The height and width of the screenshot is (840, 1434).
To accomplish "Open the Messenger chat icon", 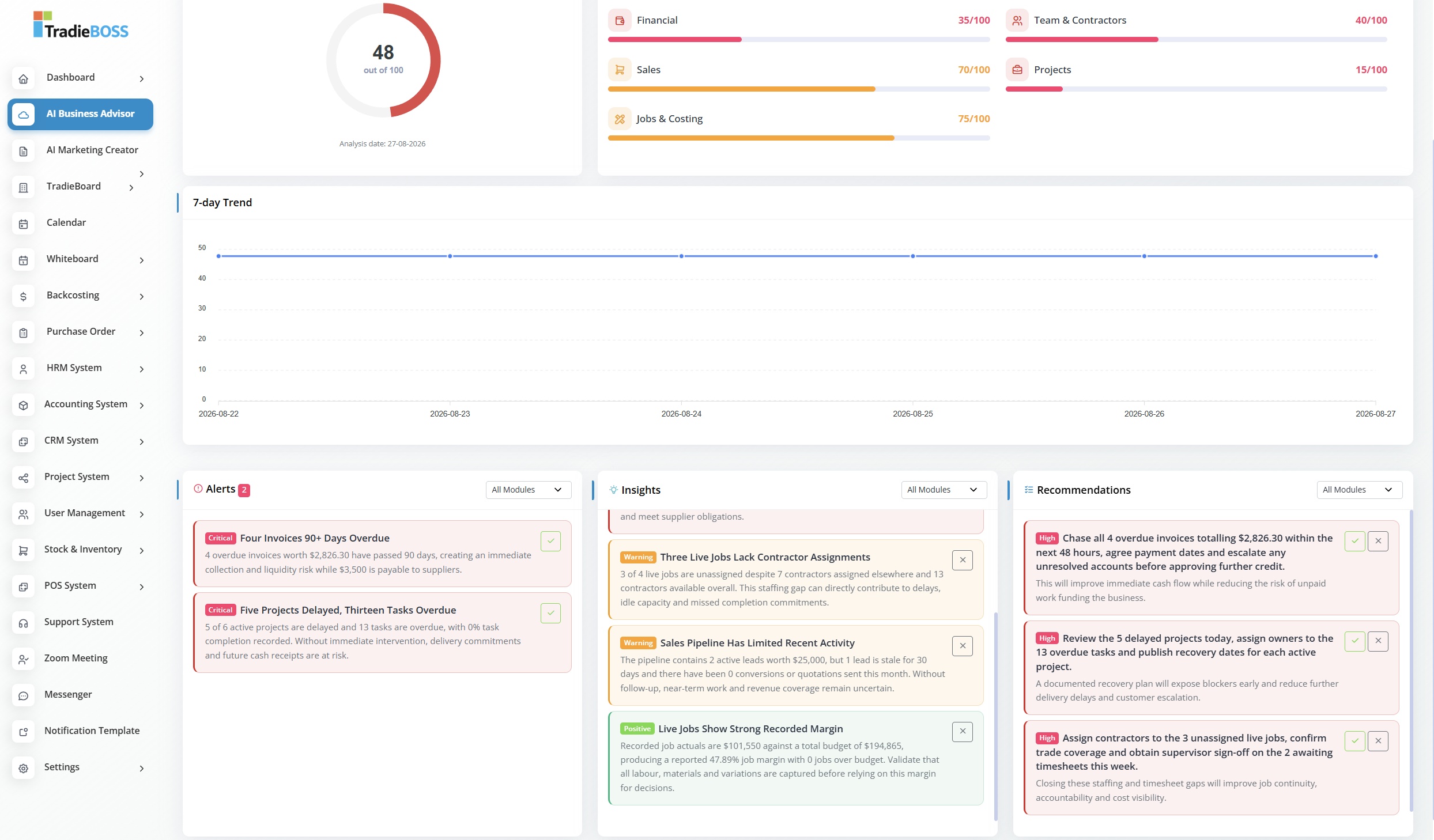I will pos(23,696).
